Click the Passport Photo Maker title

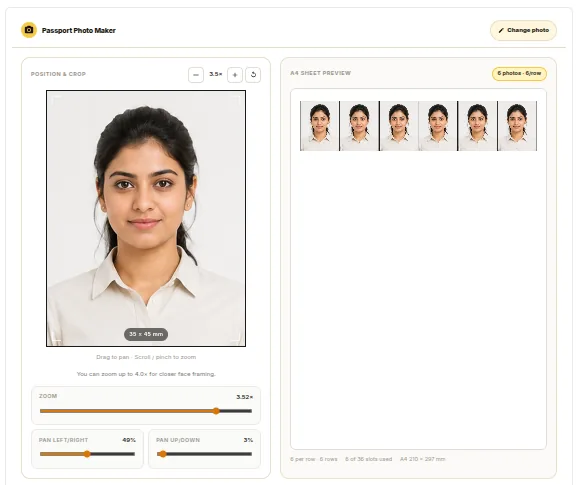point(79,31)
